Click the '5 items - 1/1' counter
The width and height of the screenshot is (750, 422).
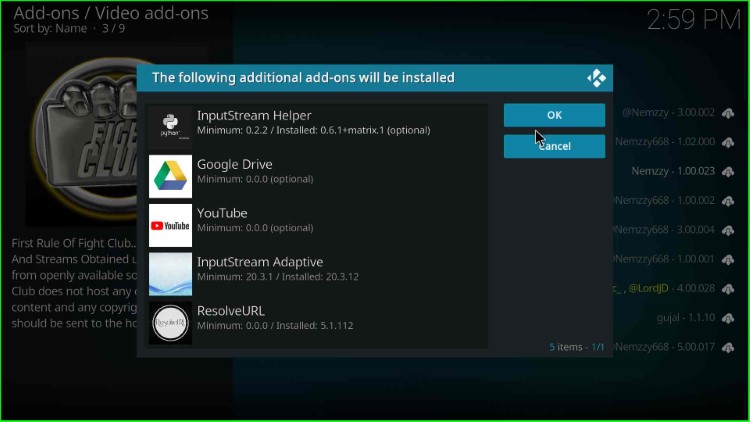576,347
